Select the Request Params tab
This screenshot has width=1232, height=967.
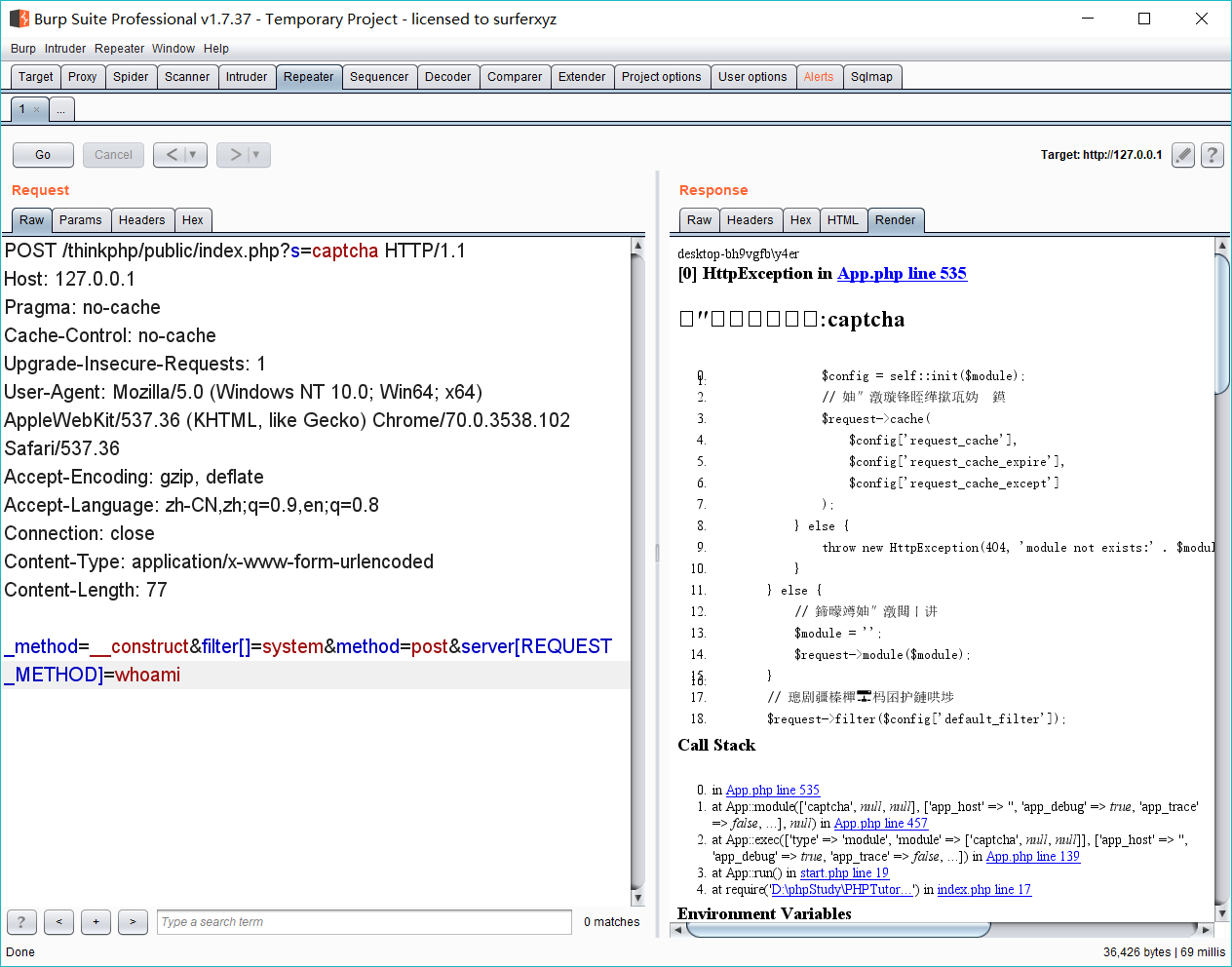click(81, 220)
